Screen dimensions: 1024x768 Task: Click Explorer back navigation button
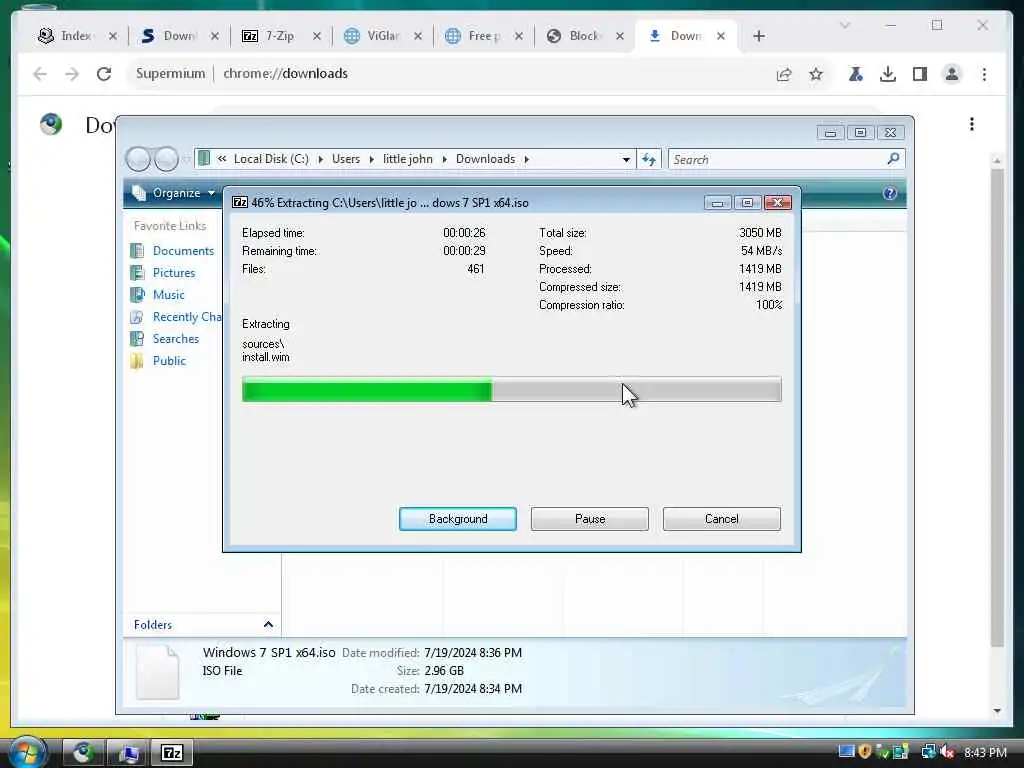click(138, 159)
